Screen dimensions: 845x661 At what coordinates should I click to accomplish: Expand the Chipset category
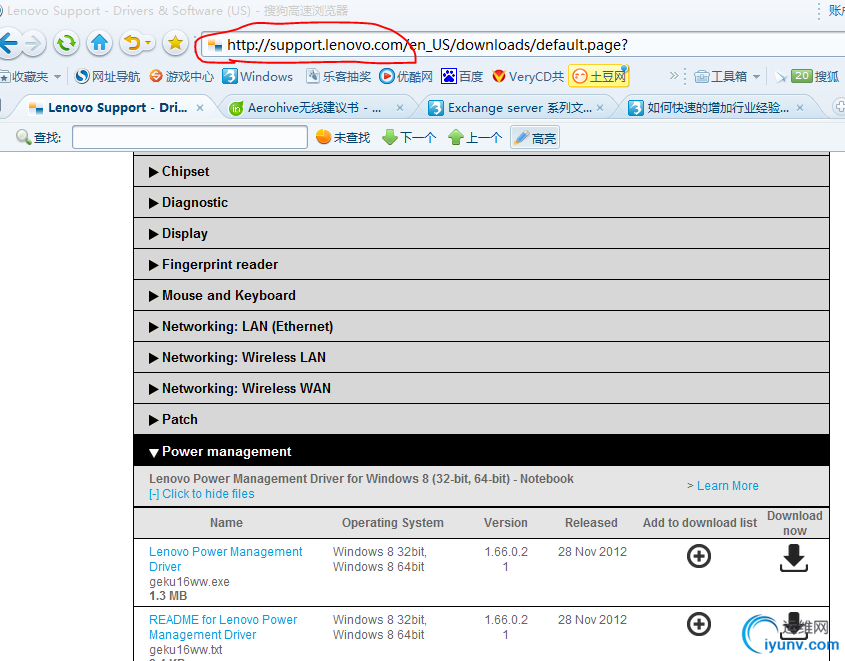click(481, 171)
